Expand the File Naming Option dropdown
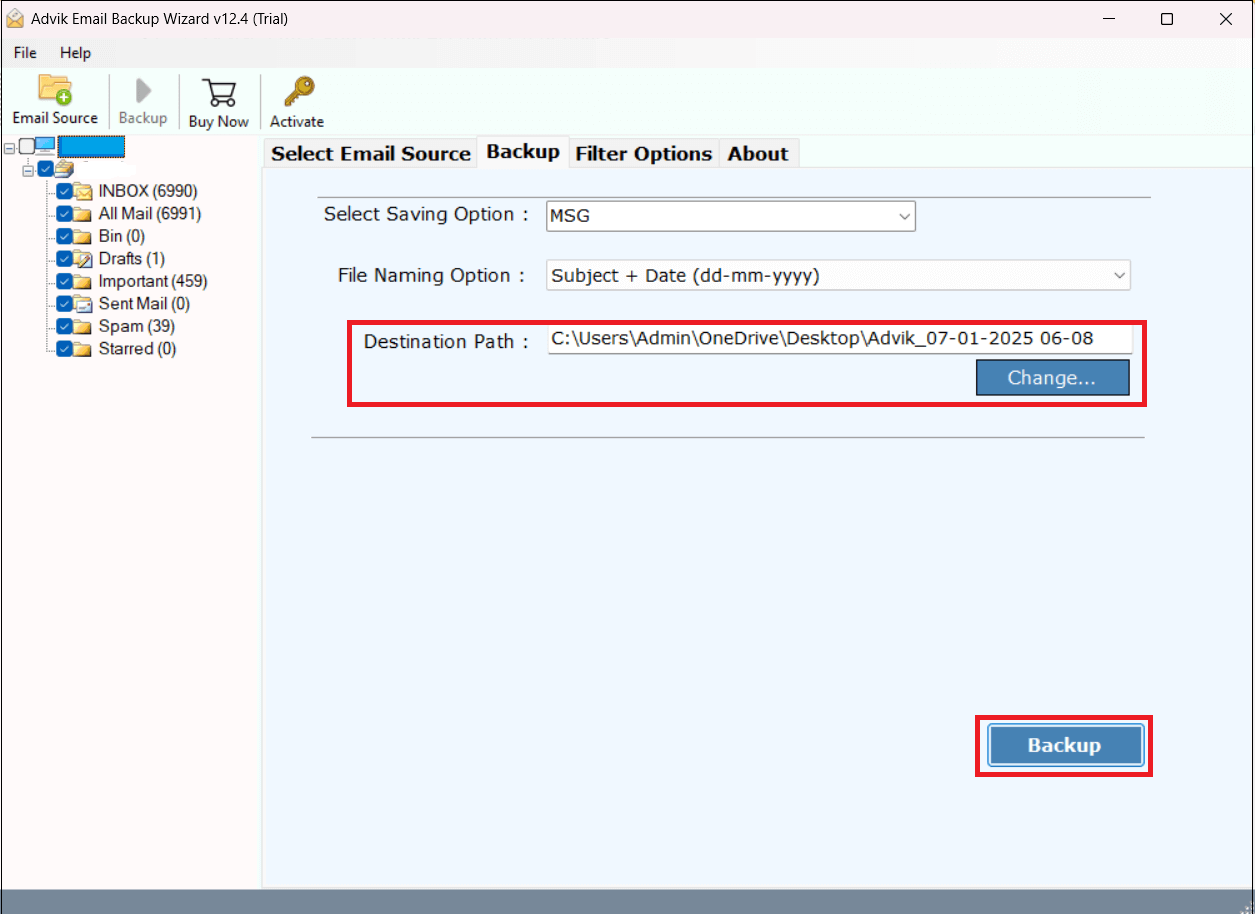This screenshot has height=914, width=1255. [x=838, y=276]
